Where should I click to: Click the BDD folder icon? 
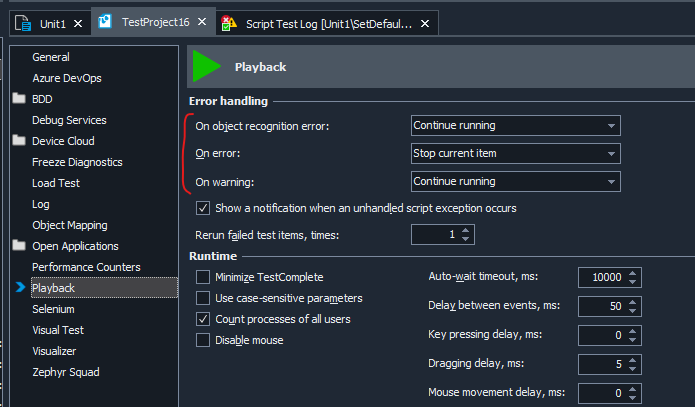(x=19, y=99)
